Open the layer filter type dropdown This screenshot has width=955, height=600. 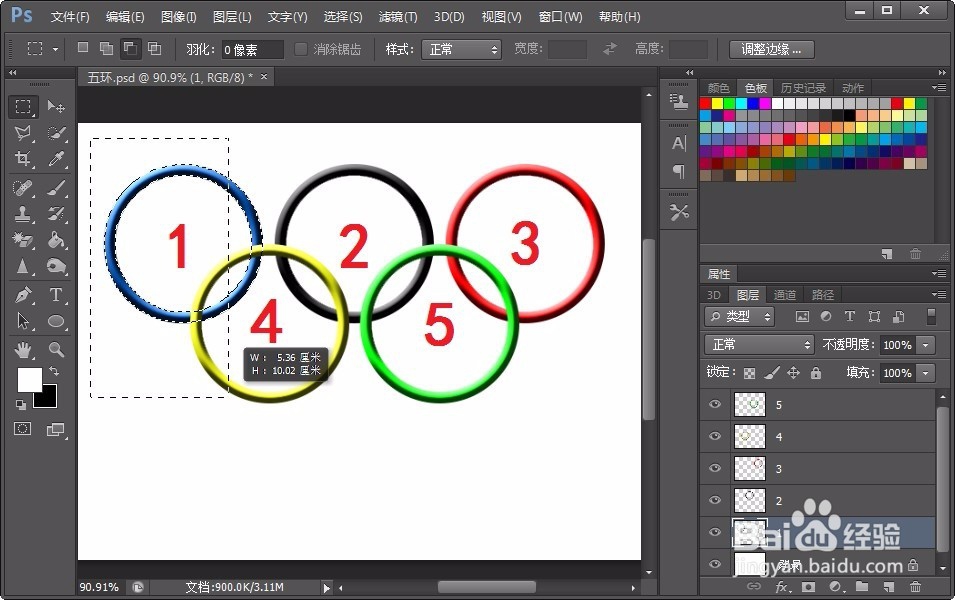740,316
